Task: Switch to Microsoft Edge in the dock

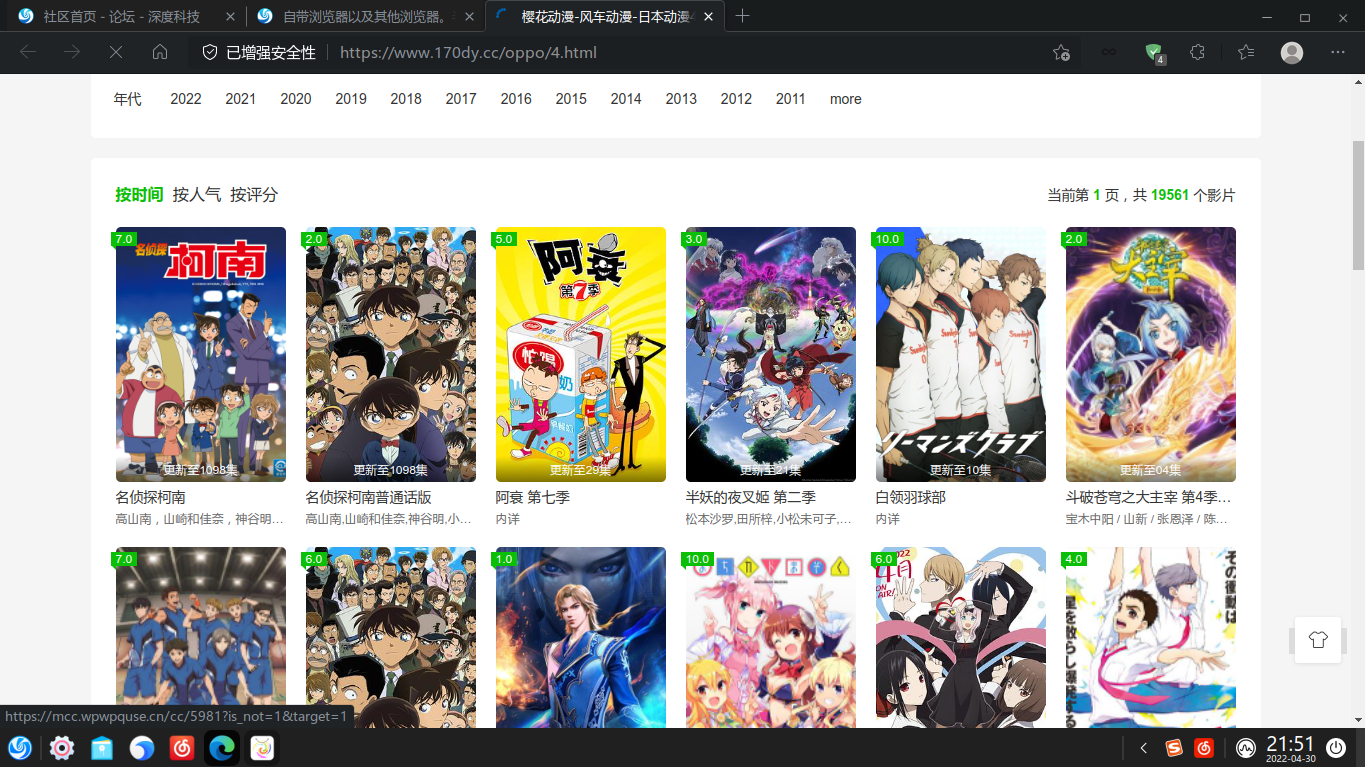Action: pyautogui.click(x=222, y=747)
